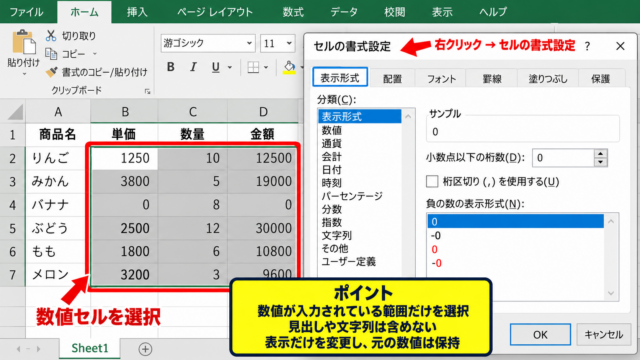Screen dimensions: 640x360
Task: Click the Borders grid icon
Action: 253,67
